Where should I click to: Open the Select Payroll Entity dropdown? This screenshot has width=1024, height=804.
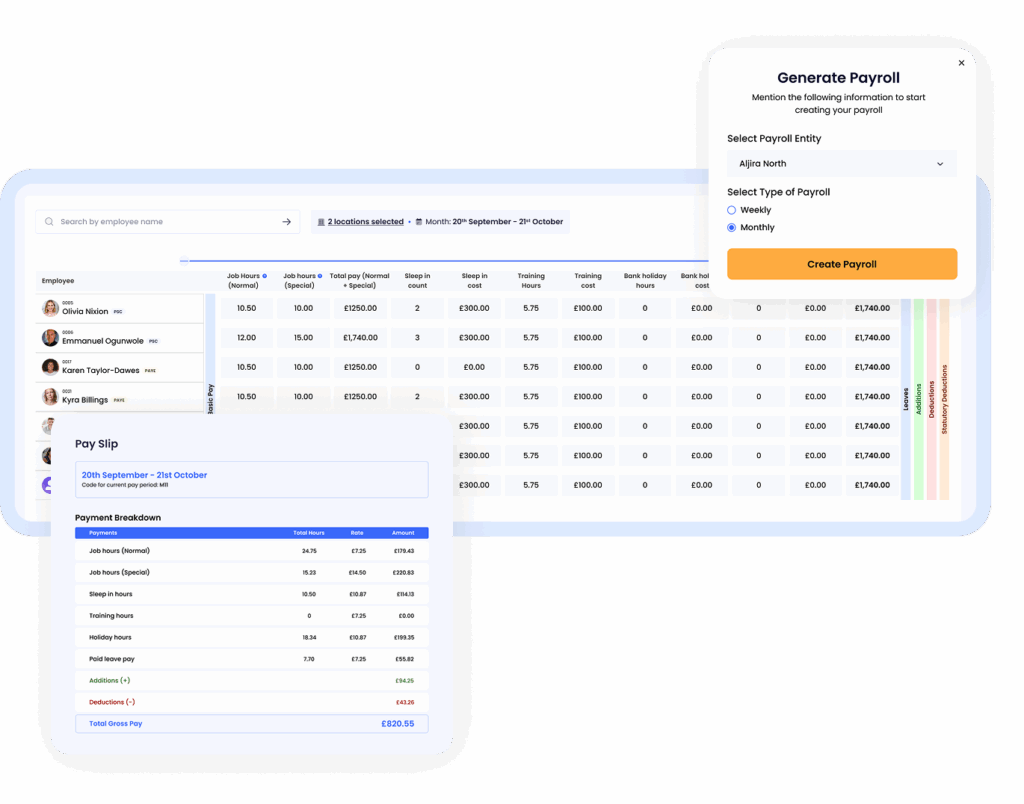841,164
